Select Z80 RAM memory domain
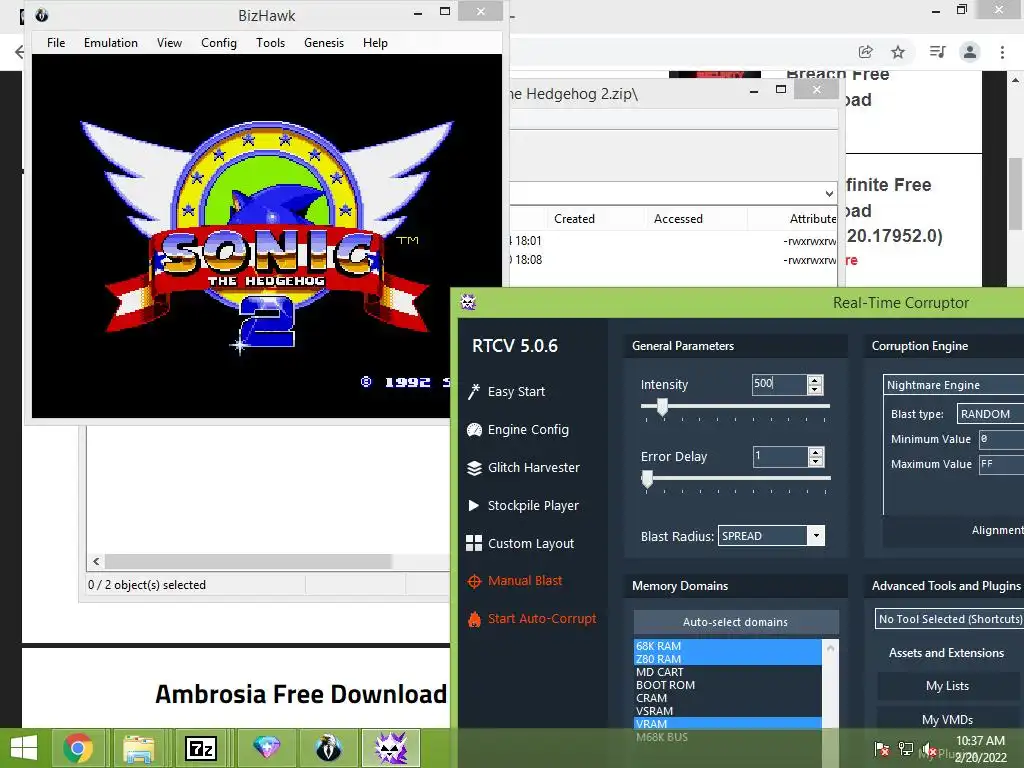Viewport: 1024px width, 768px height. coord(728,659)
